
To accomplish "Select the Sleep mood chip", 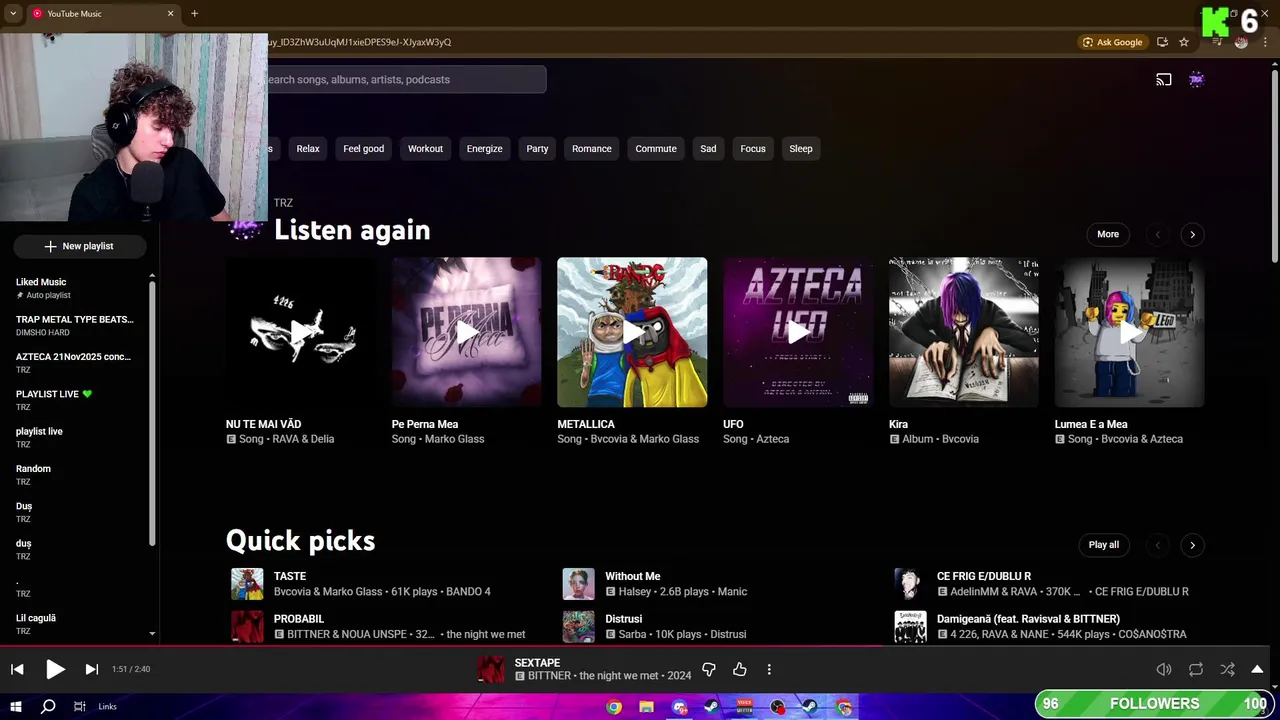I will tap(801, 149).
